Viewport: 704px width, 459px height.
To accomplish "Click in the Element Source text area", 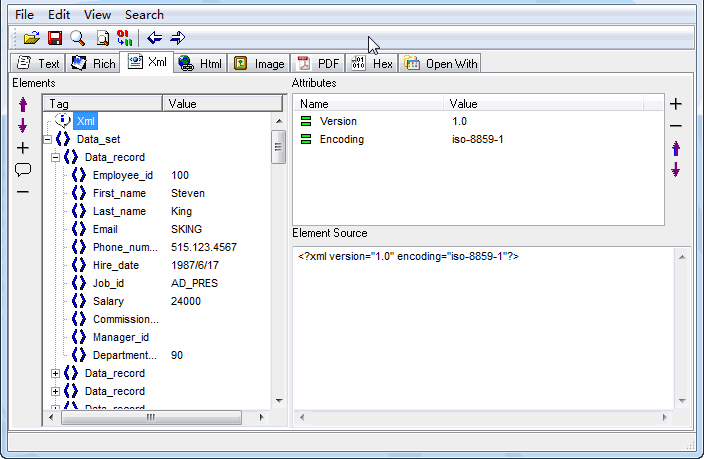I will click(484, 328).
